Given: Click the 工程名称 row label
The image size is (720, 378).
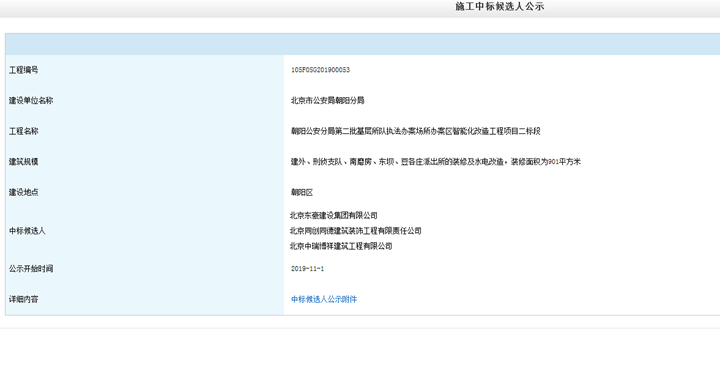Looking at the screenshot, I should (23, 131).
